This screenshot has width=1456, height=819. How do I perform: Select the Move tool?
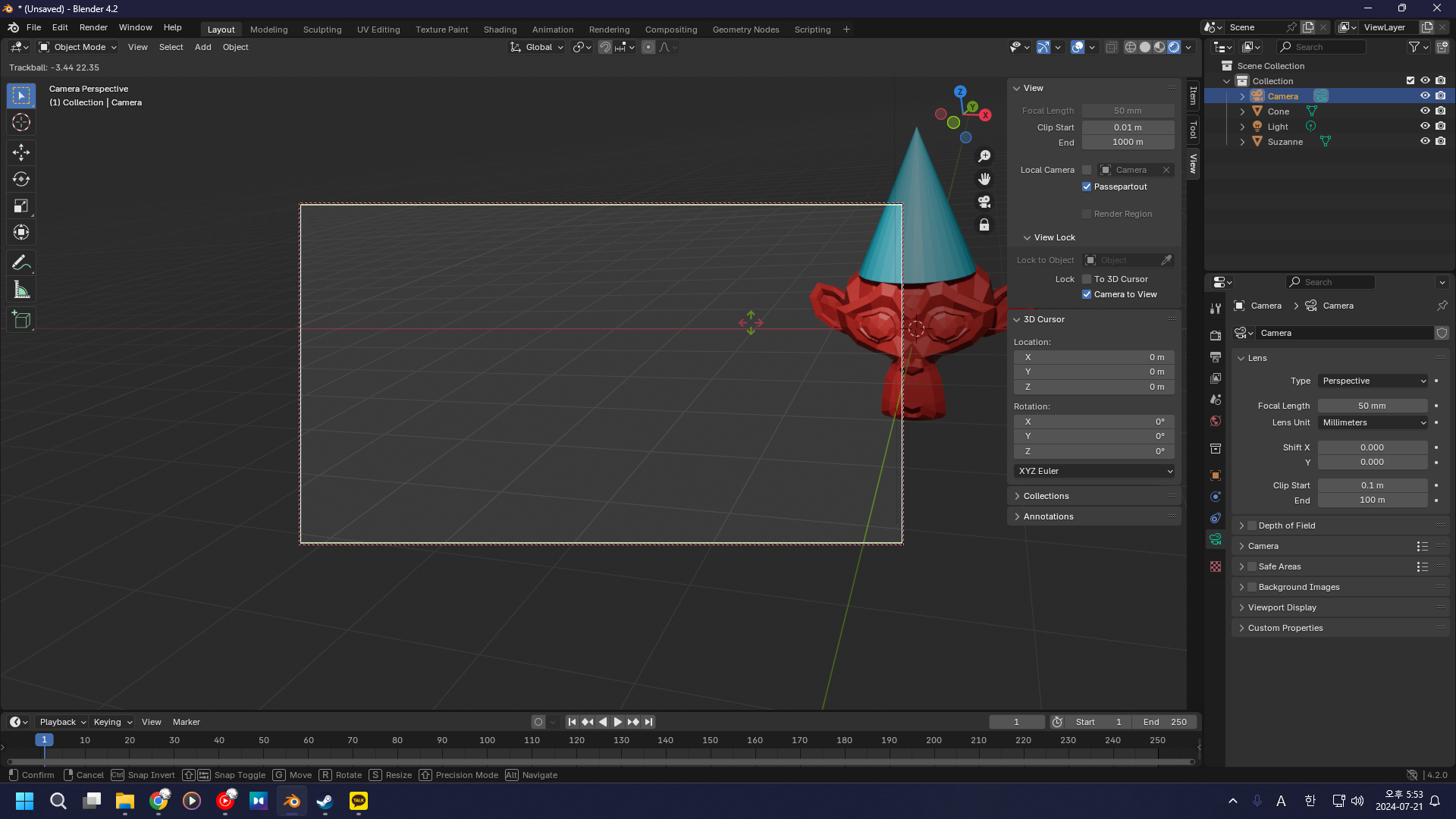pyautogui.click(x=21, y=152)
